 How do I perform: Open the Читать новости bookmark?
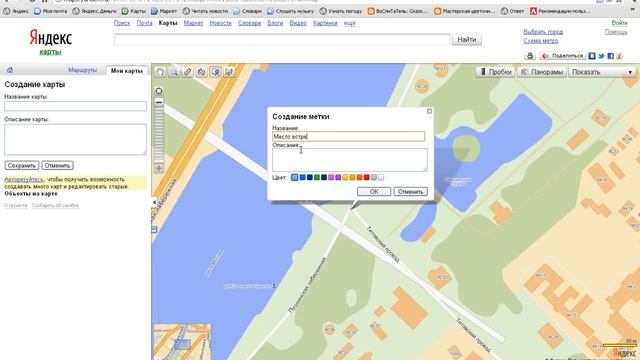coord(205,11)
